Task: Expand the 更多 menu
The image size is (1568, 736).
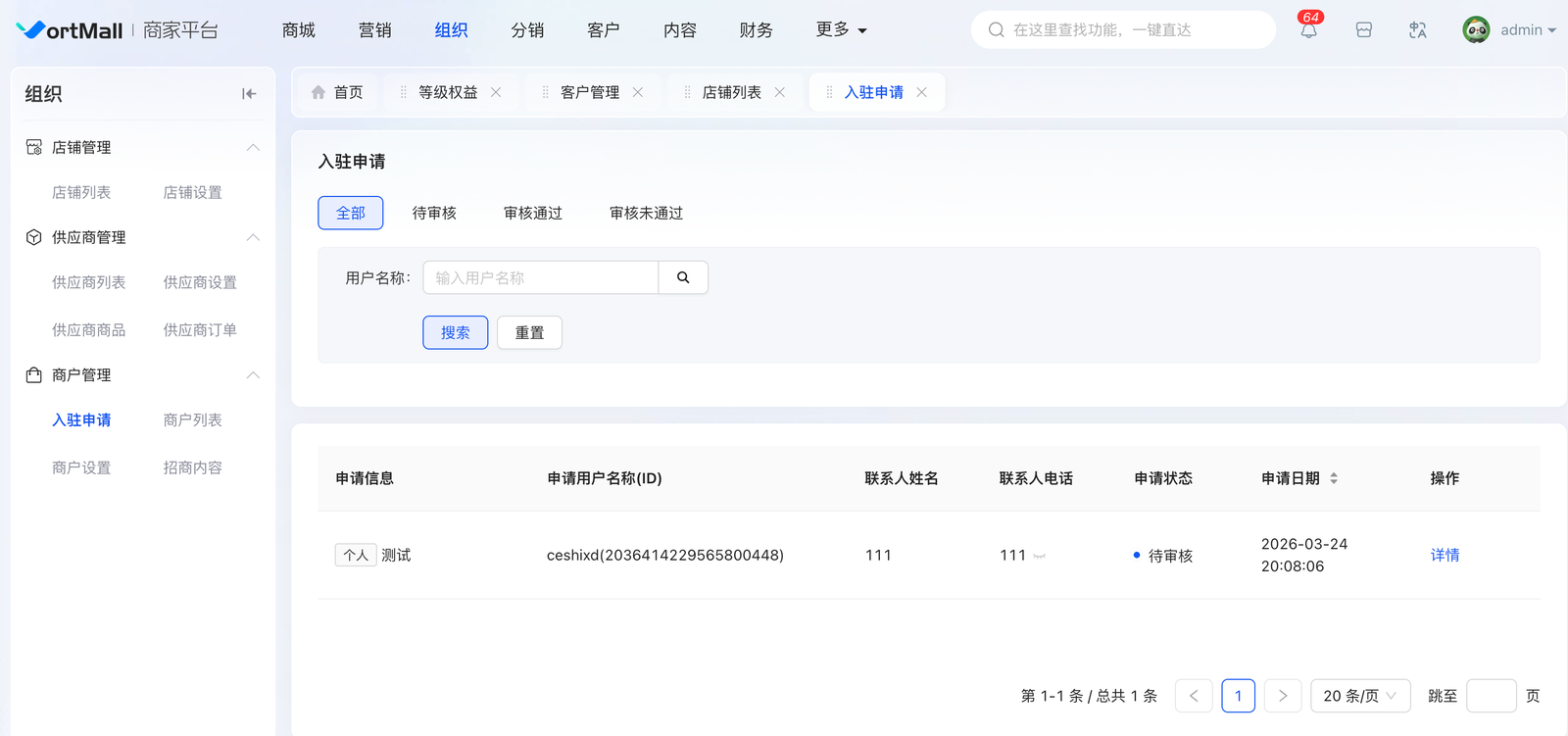Action: click(x=841, y=30)
